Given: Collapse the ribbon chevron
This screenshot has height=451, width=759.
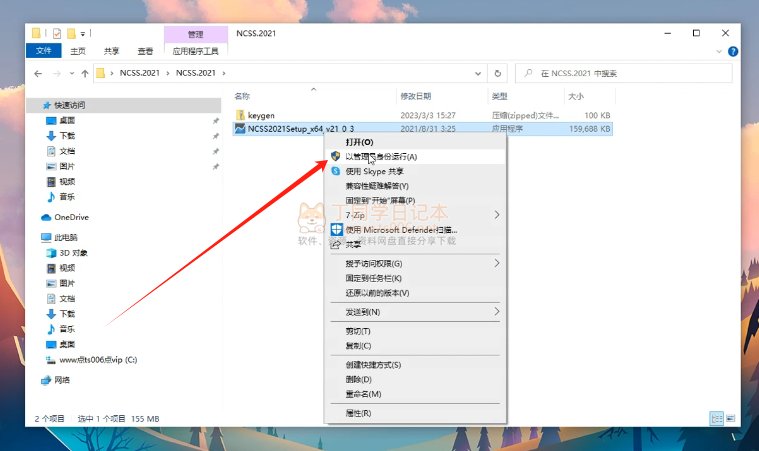Looking at the screenshot, I should point(719,51).
